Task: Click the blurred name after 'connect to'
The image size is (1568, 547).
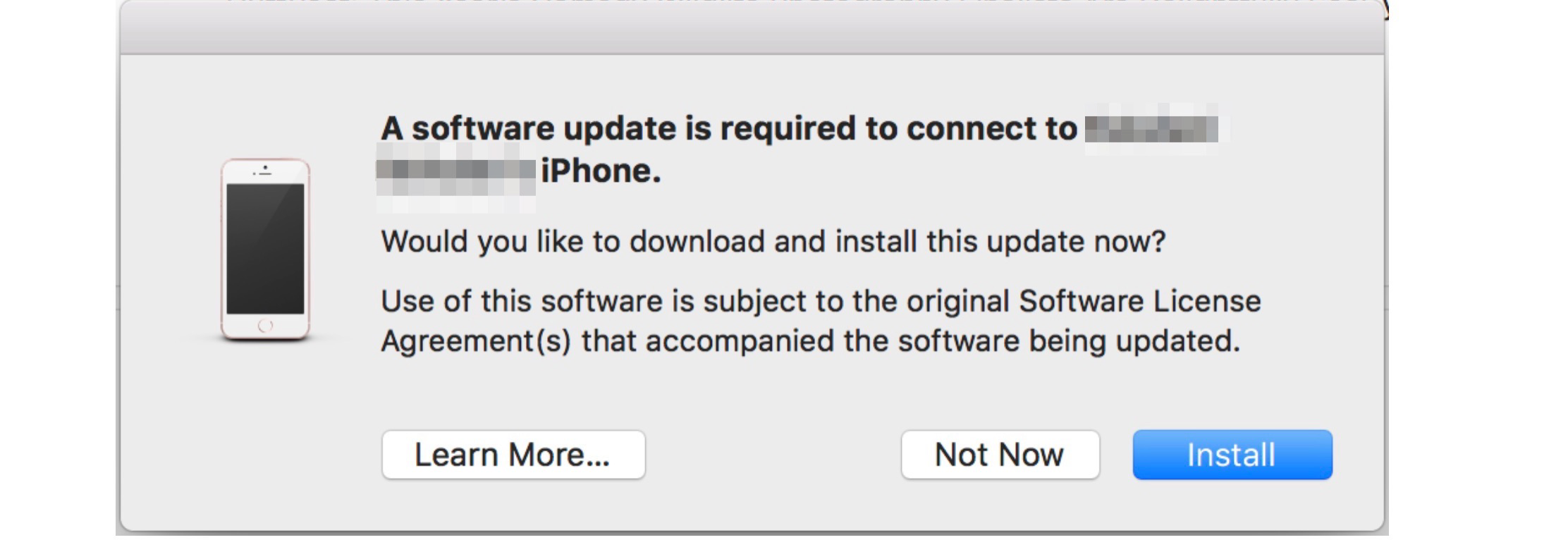Action: point(1151,129)
